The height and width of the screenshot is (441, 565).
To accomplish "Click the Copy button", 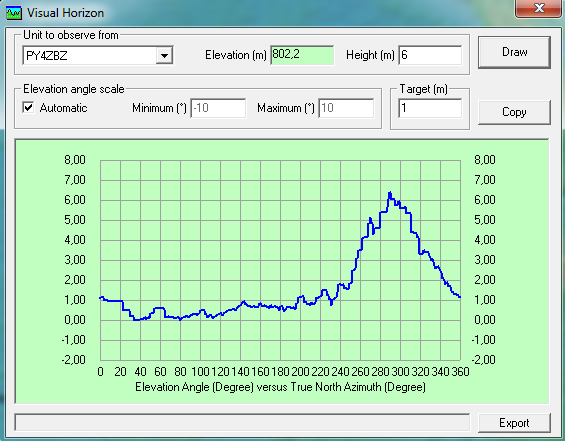I will click(514, 112).
